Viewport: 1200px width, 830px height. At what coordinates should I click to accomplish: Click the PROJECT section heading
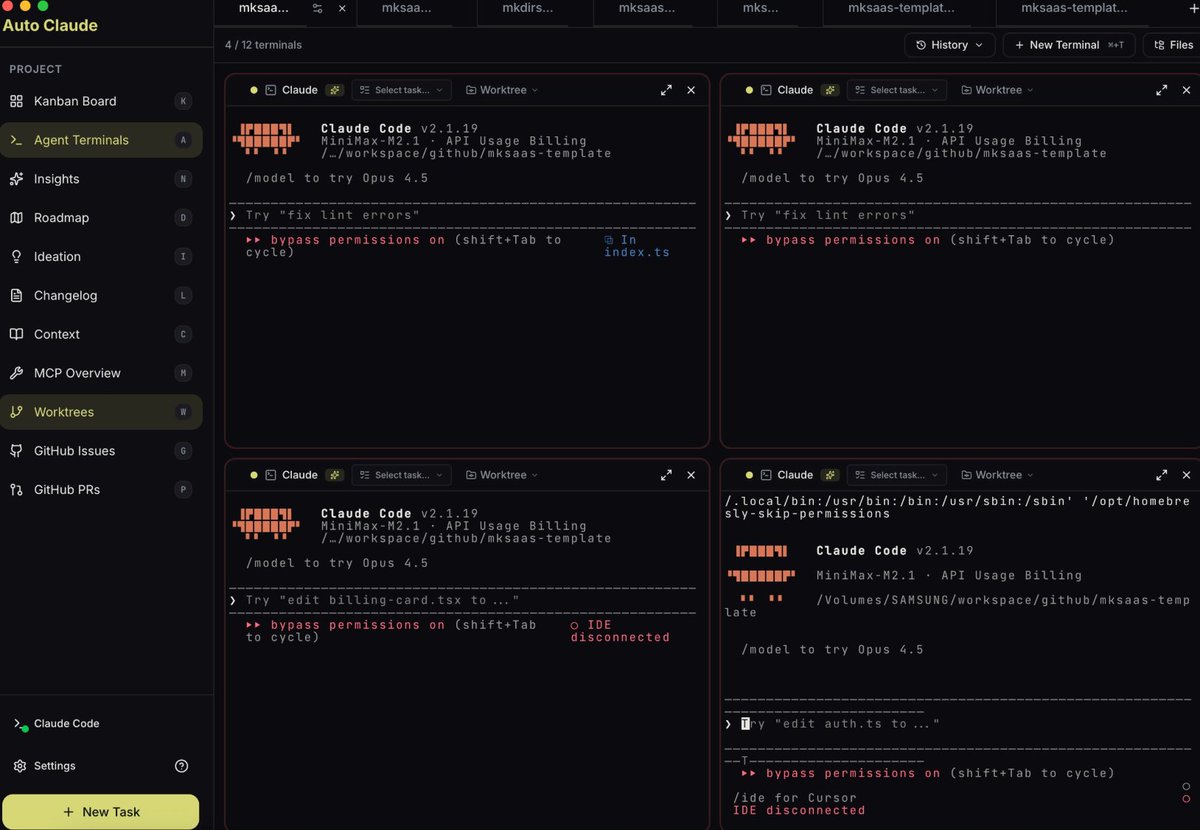click(36, 69)
